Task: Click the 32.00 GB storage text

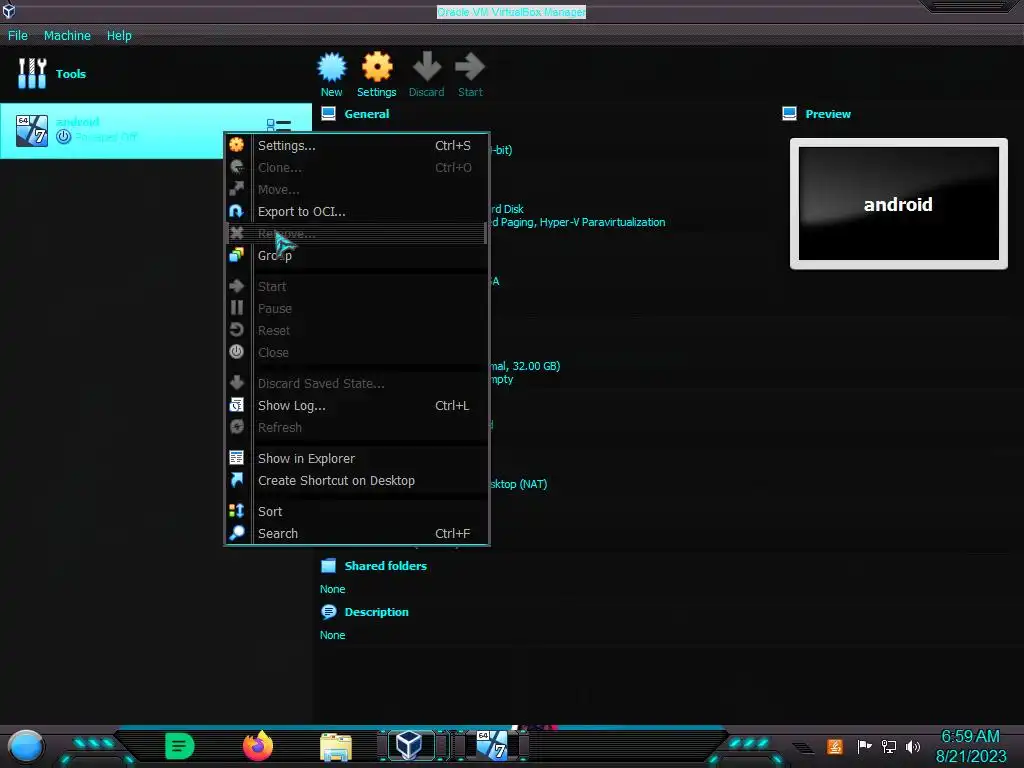Action: coord(536,366)
